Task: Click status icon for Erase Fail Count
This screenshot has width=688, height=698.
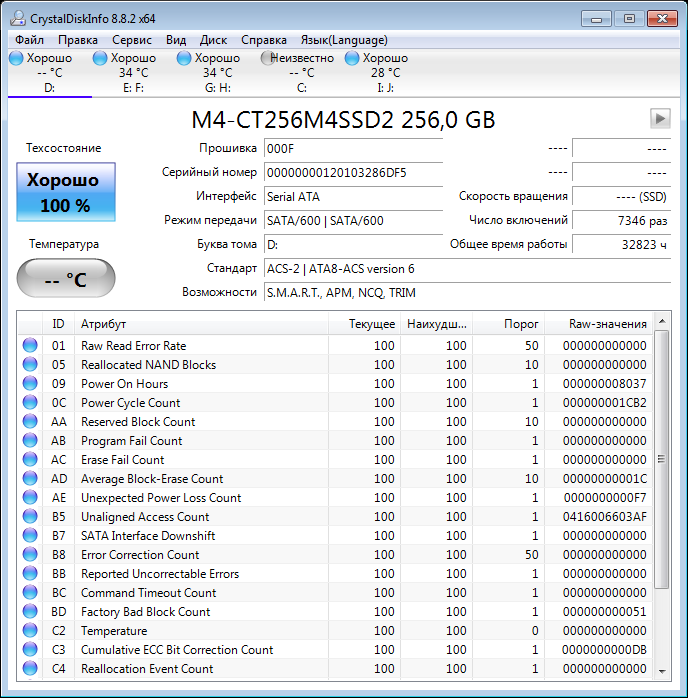Action: click(30, 459)
